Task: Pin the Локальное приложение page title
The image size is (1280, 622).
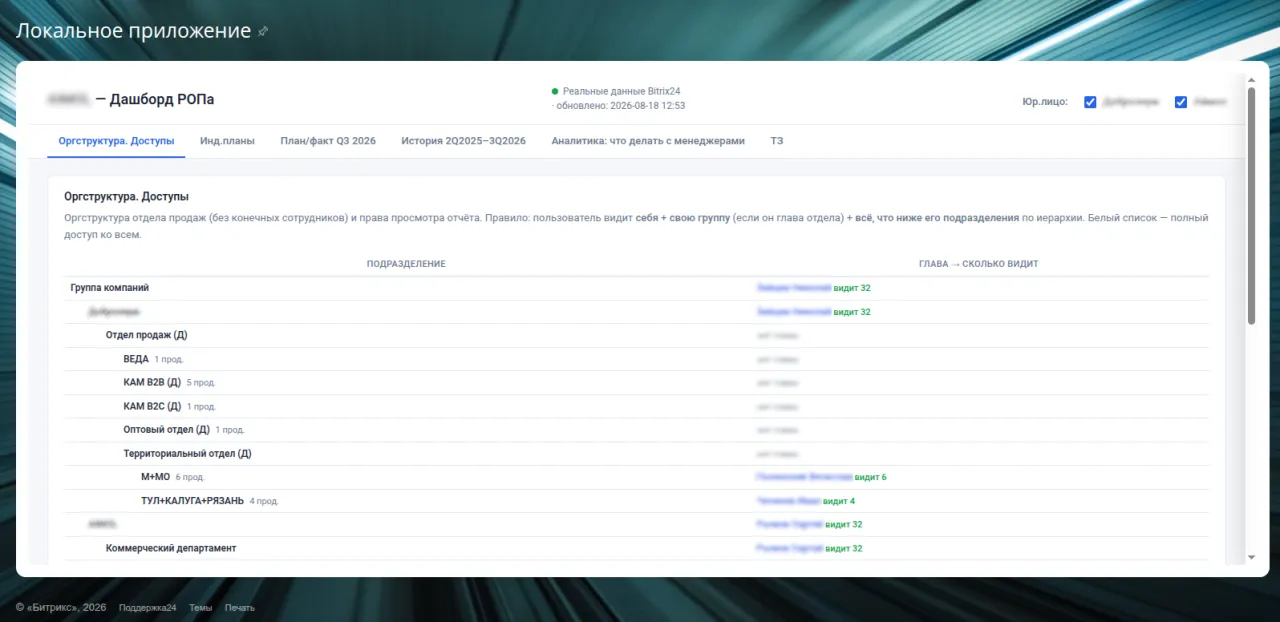Action: tap(263, 31)
